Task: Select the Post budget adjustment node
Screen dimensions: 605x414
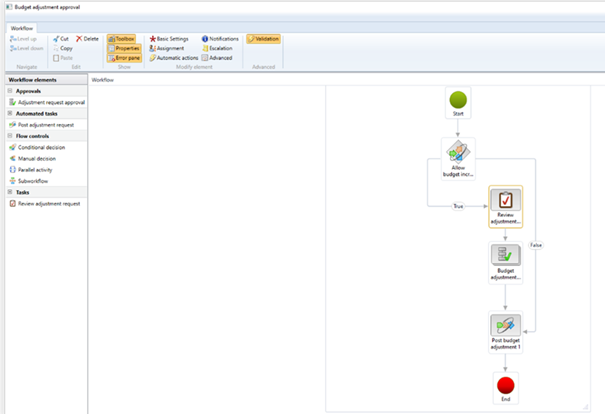Action: click(x=505, y=328)
